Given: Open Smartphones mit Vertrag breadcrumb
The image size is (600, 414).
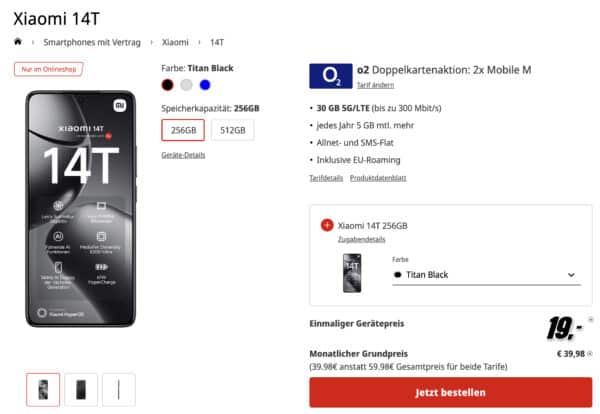Looking at the screenshot, I should [x=92, y=42].
